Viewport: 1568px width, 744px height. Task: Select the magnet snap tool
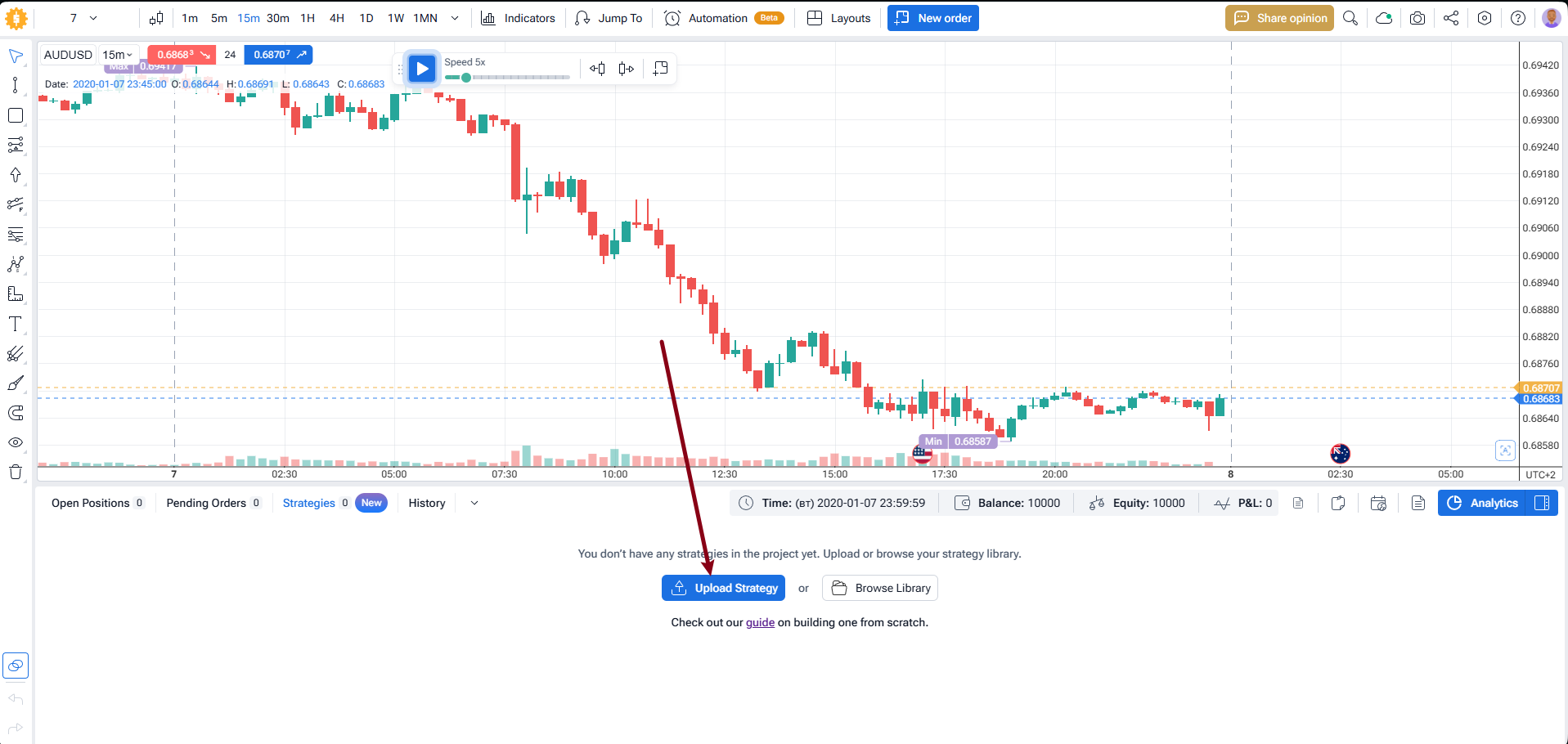[15, 413]
